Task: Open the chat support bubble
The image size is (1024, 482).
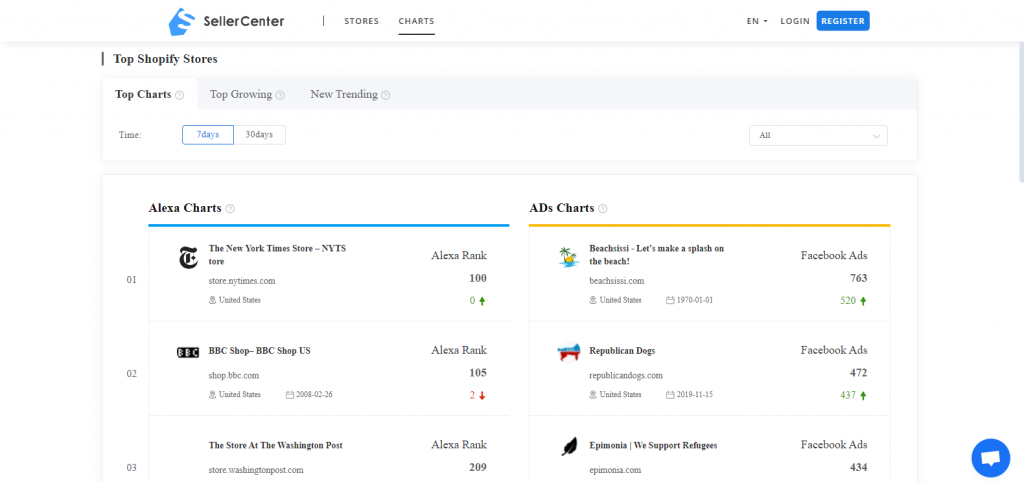Action: click(991, 458)
